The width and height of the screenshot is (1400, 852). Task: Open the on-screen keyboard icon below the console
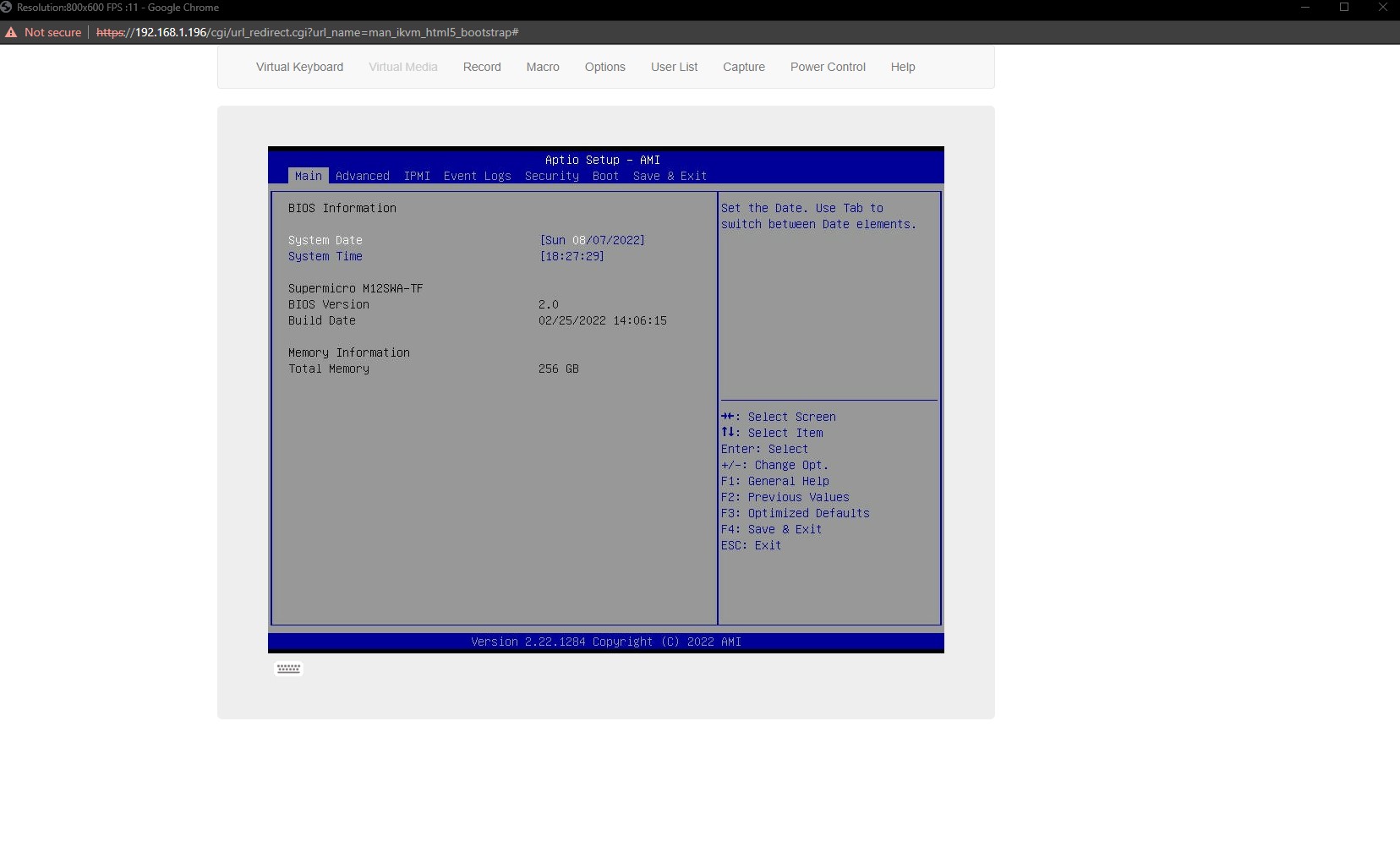pyautogui.click(x=288, y=669)
